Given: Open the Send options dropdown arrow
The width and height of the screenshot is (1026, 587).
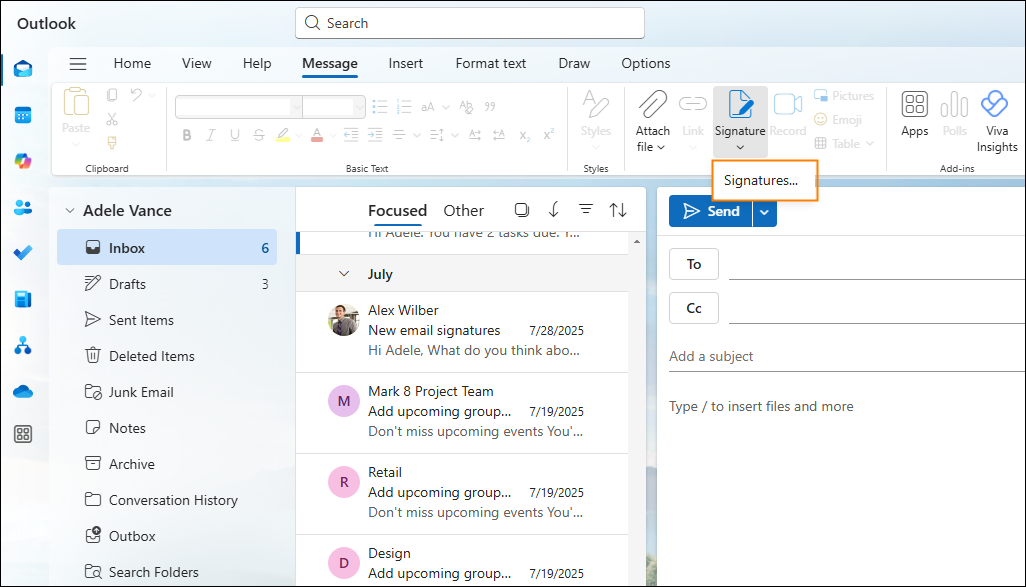Looking at the screenshot, I should (x=764, y=211).
